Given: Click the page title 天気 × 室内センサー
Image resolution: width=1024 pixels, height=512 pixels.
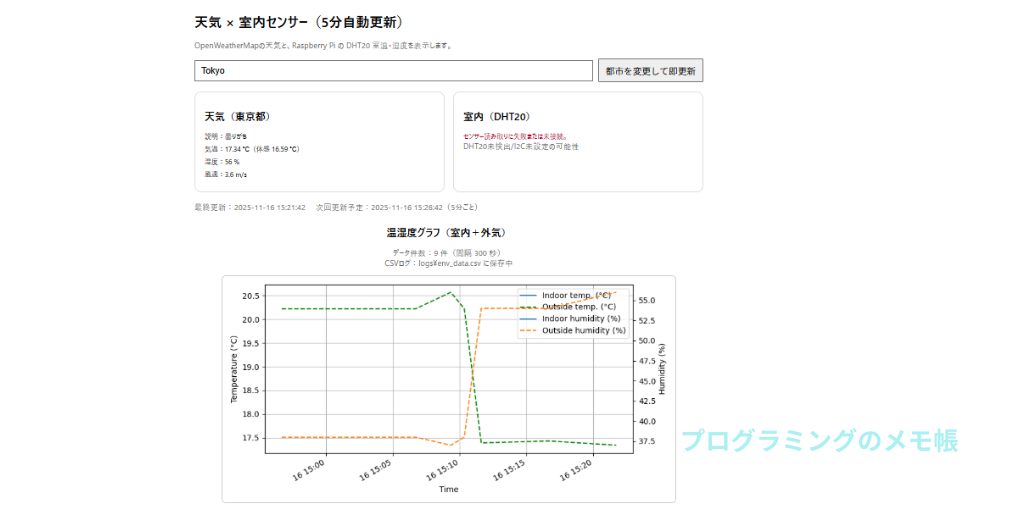Looking at the screenshot, I should click(300, 21).
